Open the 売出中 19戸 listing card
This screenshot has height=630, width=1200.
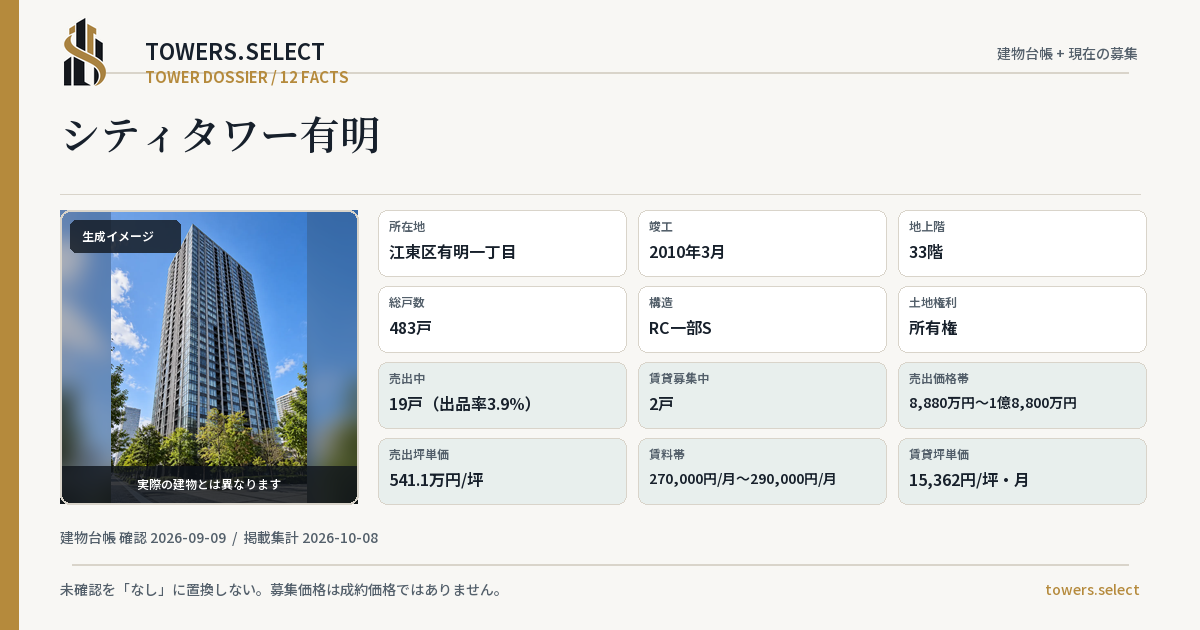click(502, 395)
